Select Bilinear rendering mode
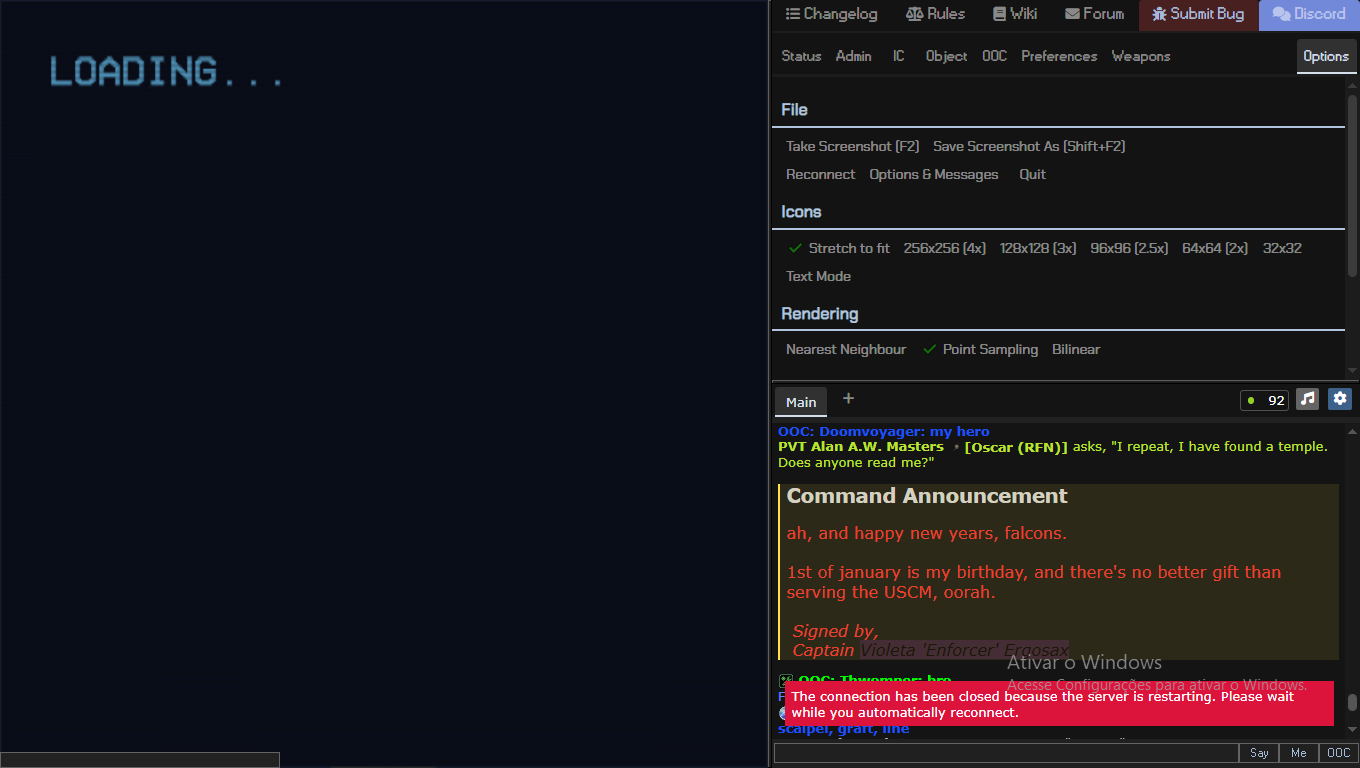Screen dimensions: 1360x768 (x=1075, y=349)
